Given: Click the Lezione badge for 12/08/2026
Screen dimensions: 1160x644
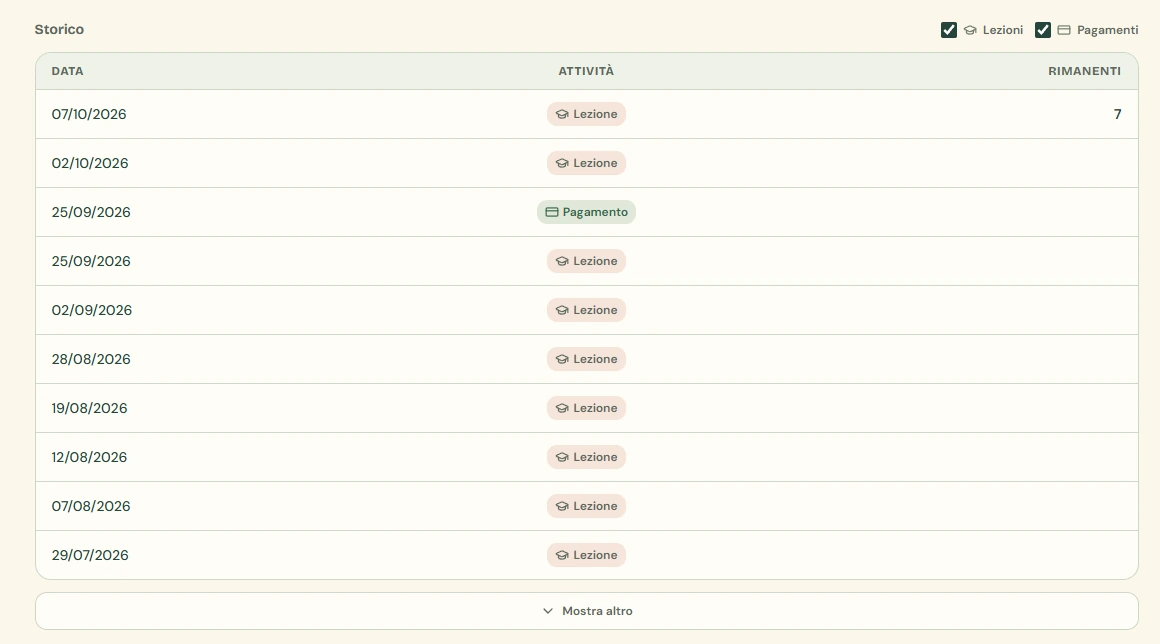Looking at the screenshot, I should pos(586,457).
